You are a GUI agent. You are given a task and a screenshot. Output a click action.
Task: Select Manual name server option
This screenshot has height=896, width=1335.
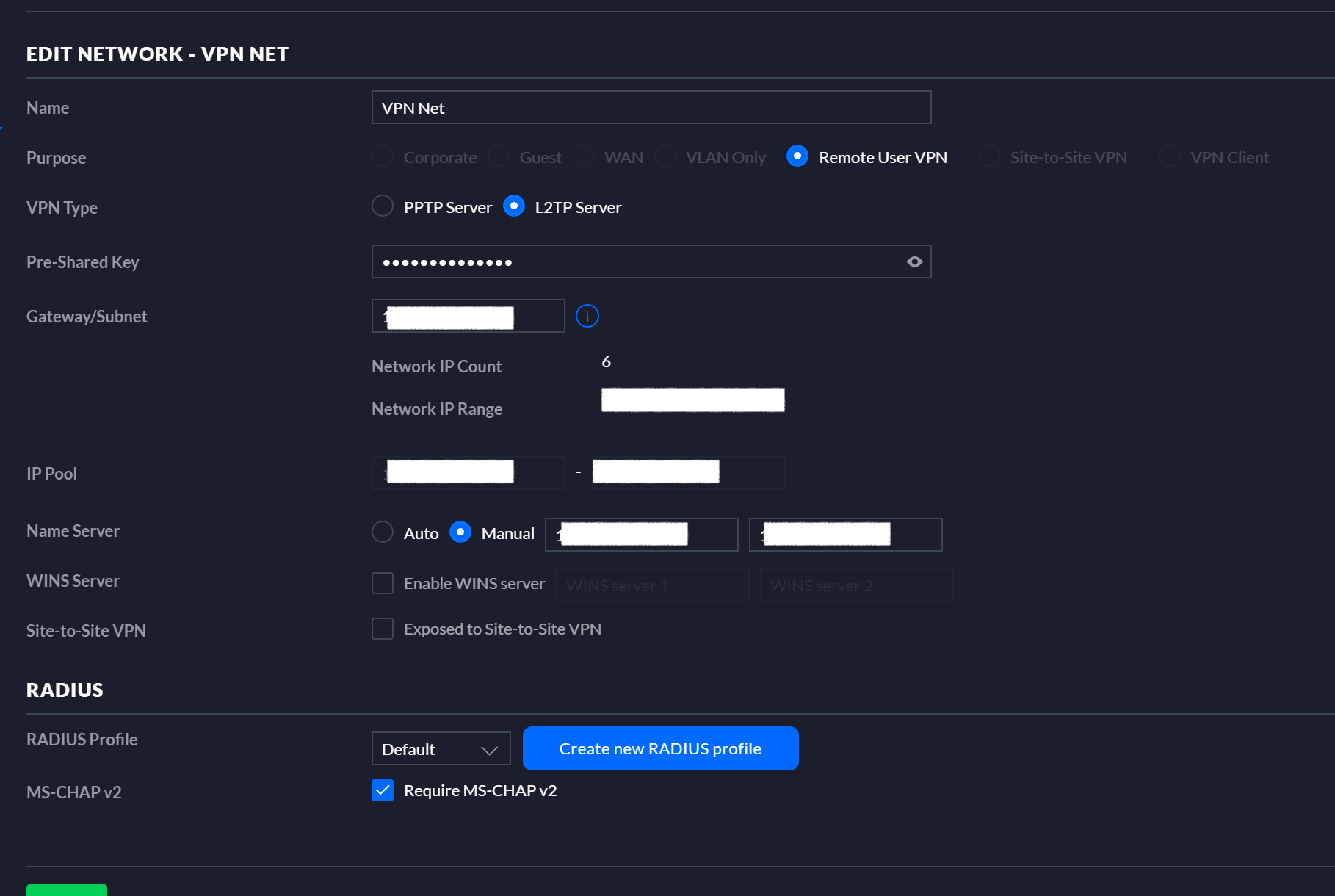[x=460, y=532]
